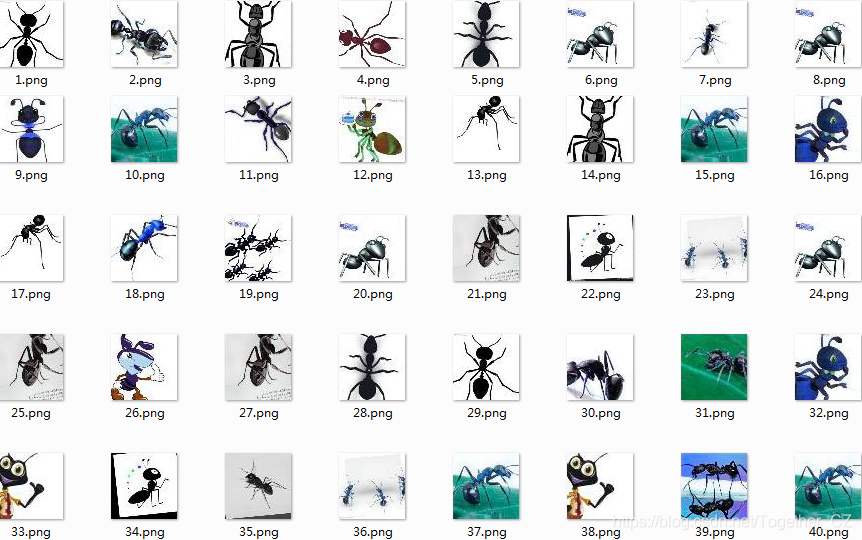862x540 pixels.
Task: Choose the 5.png silhouette thumbnail
Action: click(x=486, y=34)
